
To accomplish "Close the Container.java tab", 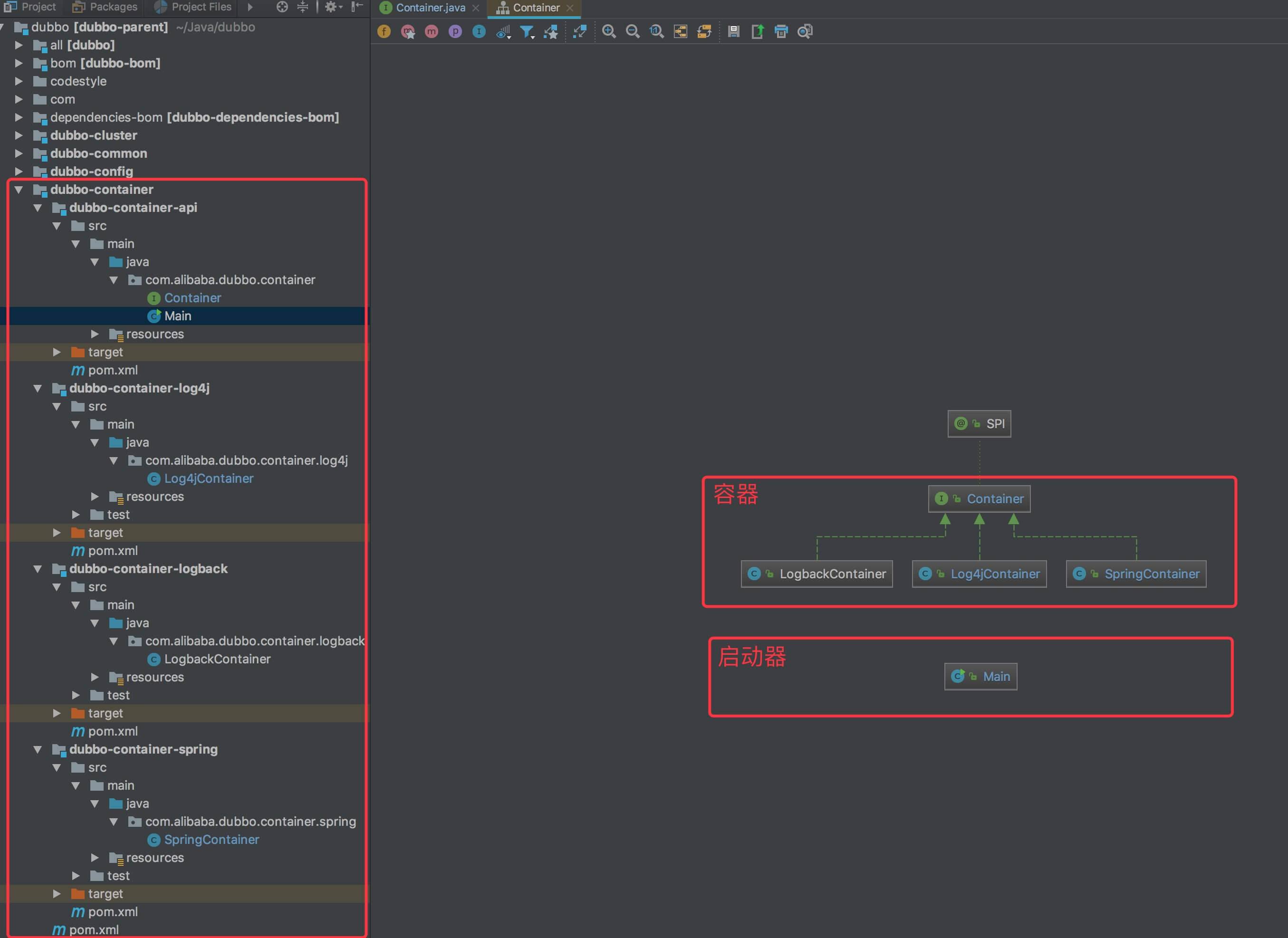I will (476, 8).
